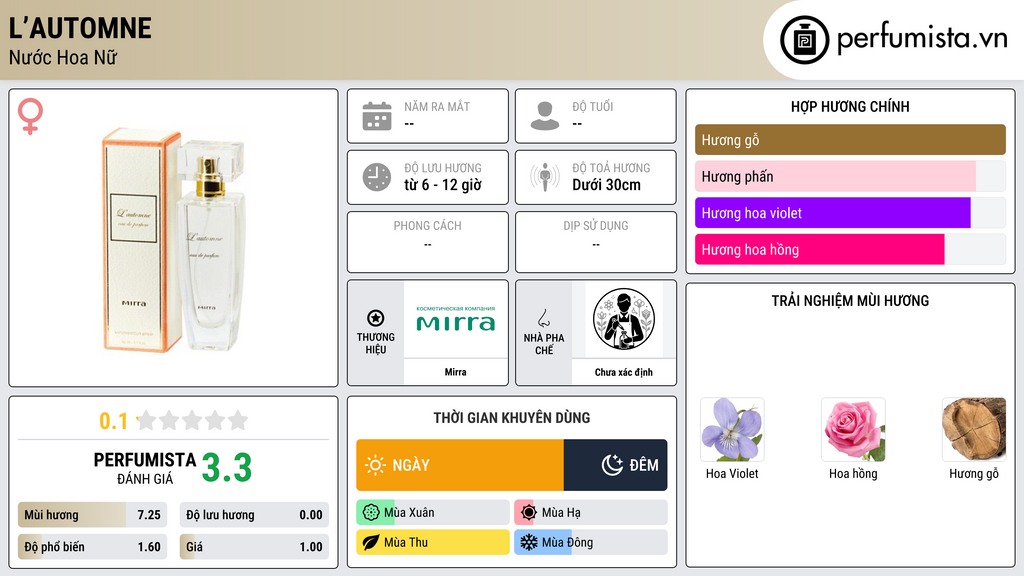Click the spring flower icon for Mùa Xuân
The image size is (1024, 576).
(x=371, y=513)
